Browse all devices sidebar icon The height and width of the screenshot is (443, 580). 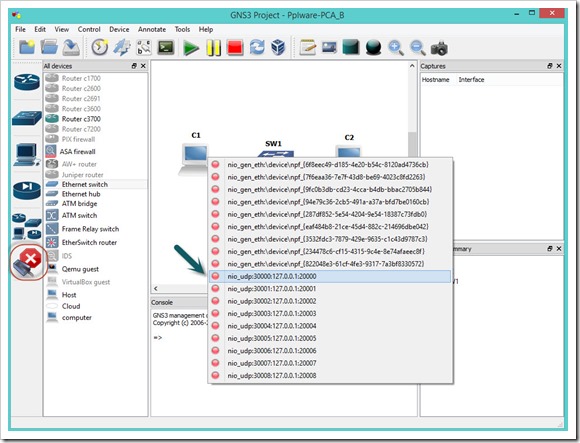(x=27, y=226)
